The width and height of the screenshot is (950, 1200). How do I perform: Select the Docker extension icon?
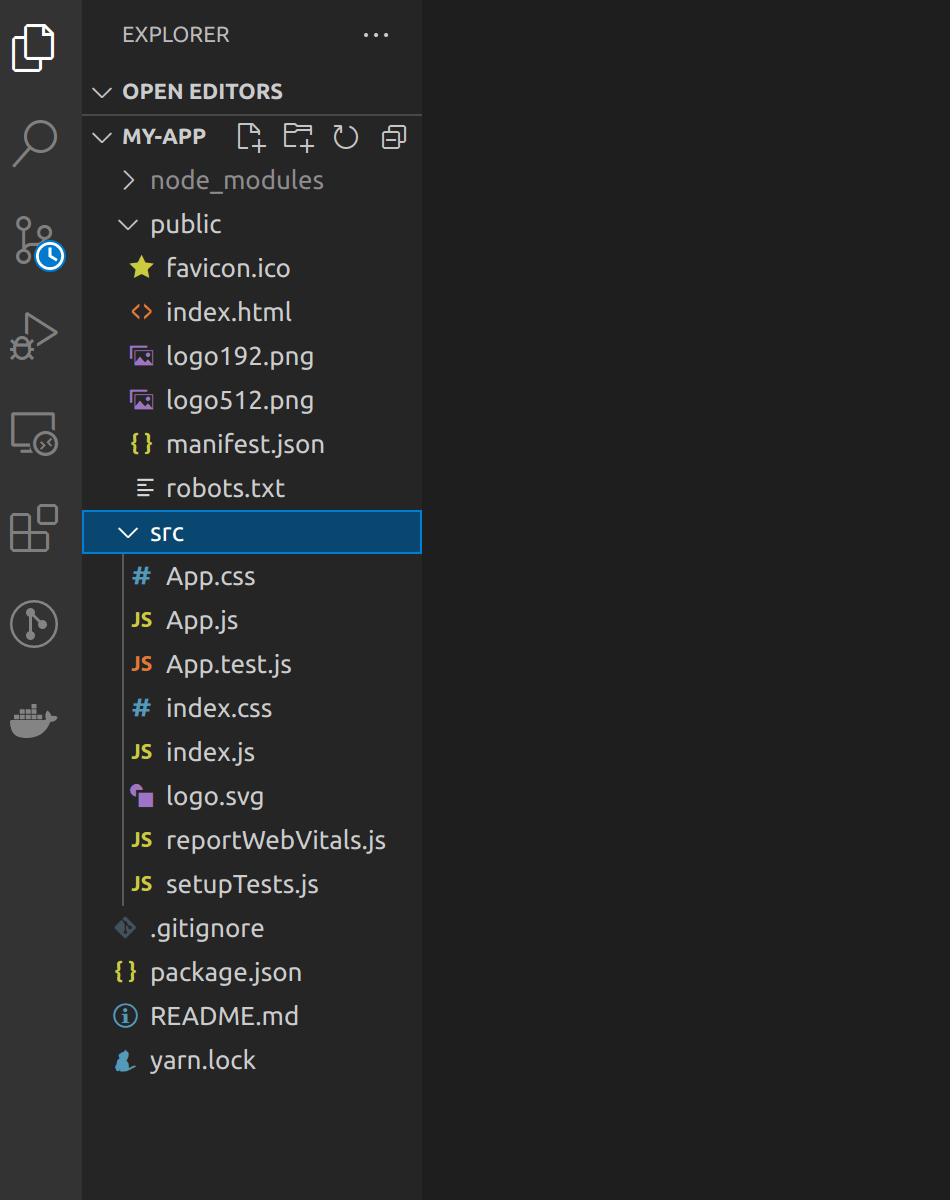tap(34, 720)
